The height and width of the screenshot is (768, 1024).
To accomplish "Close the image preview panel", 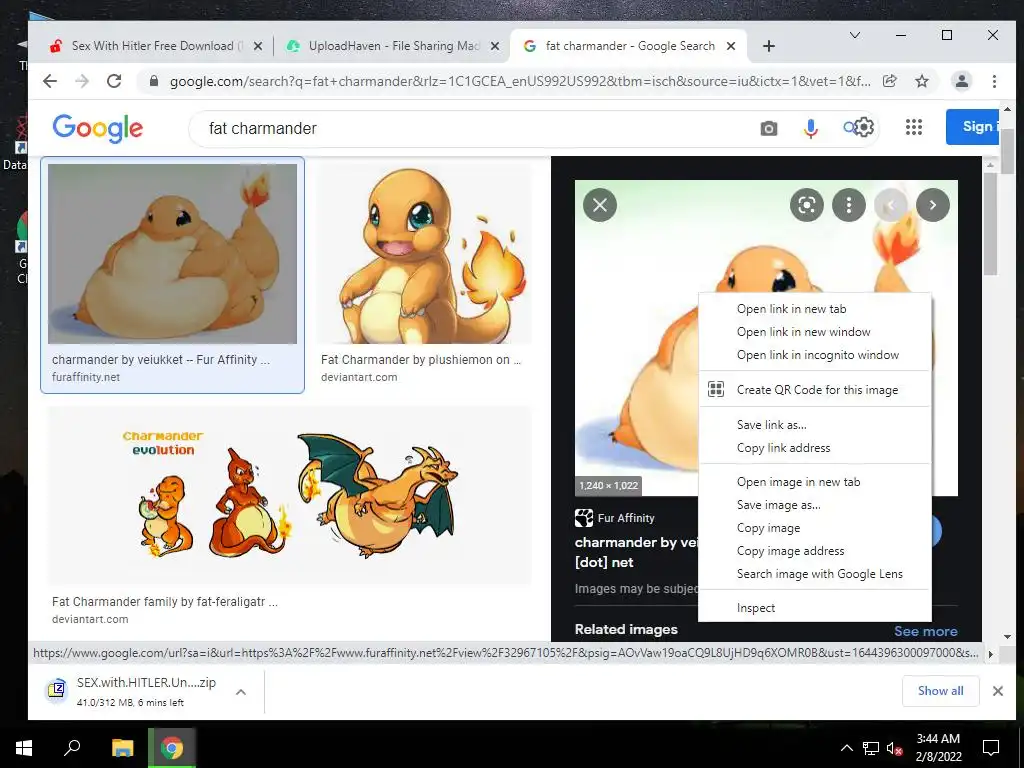I will click(x=600, y=205).
